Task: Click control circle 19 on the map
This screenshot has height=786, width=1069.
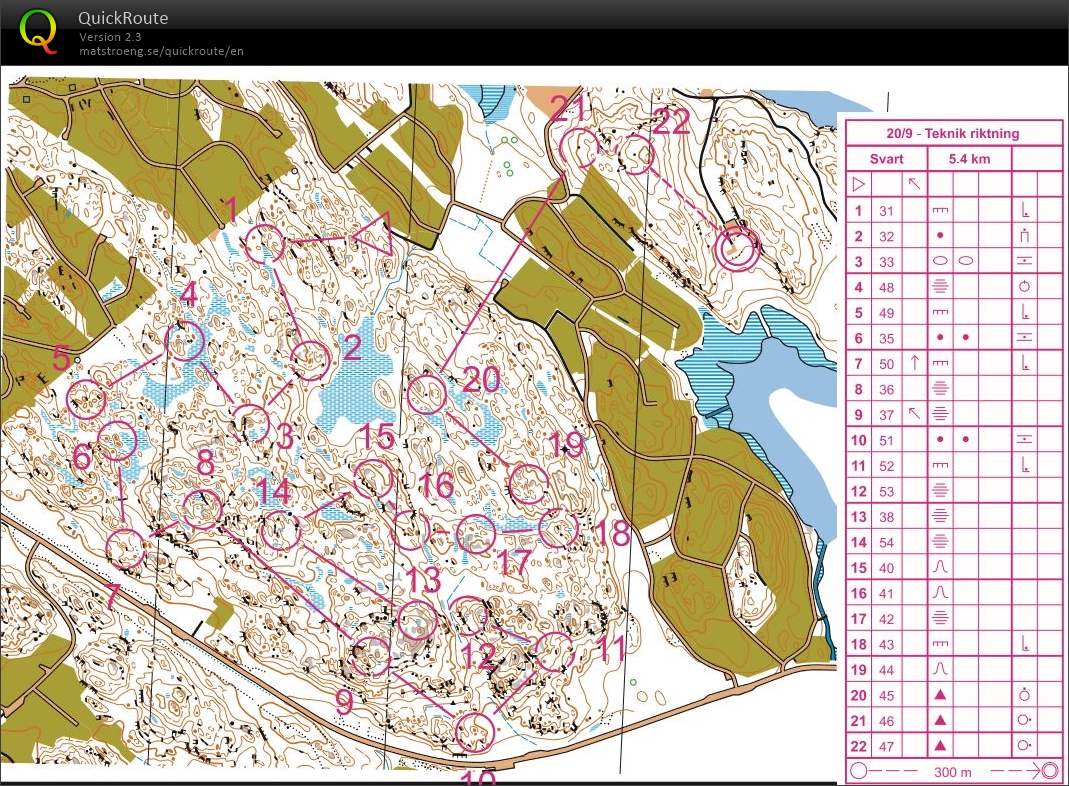Action: (x=528, y=484)
